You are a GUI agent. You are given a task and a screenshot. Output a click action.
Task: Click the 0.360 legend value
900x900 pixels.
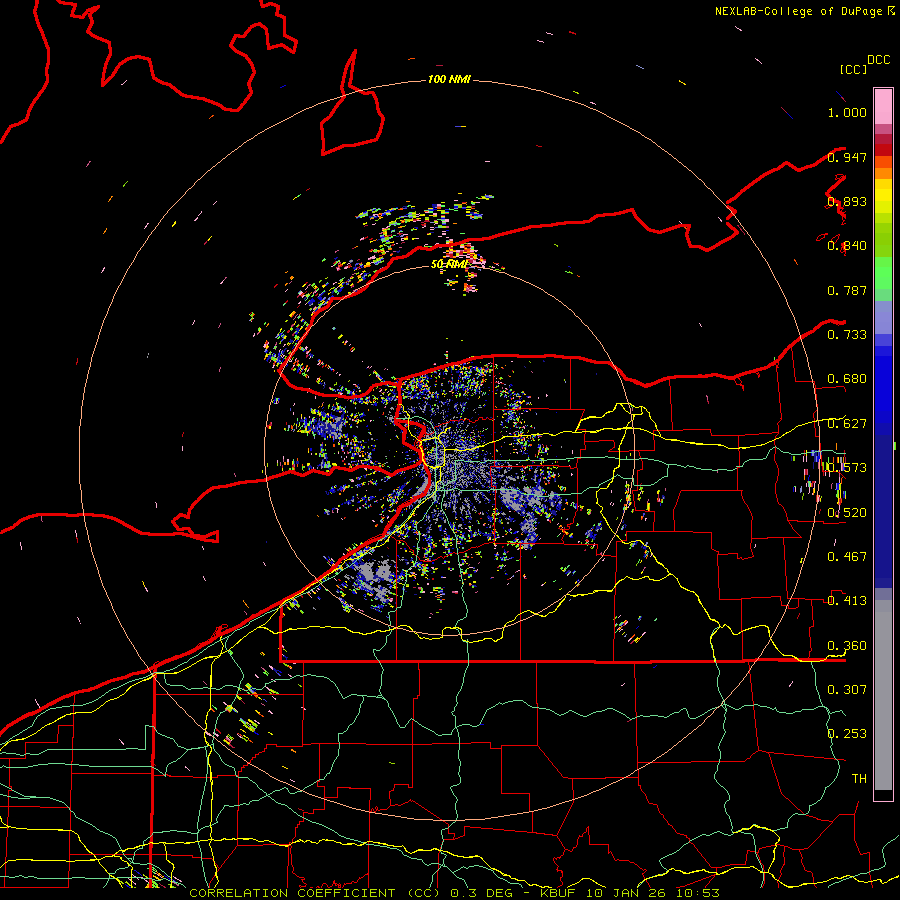click(847, 645)
